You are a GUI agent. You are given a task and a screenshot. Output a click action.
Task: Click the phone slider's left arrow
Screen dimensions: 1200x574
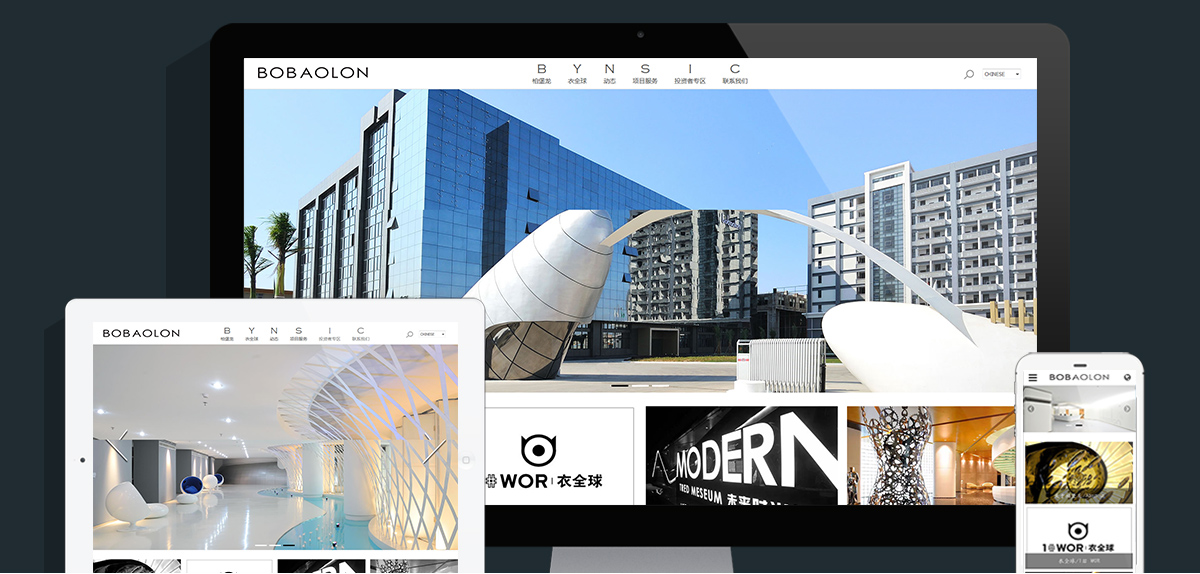click(1030, 409)
